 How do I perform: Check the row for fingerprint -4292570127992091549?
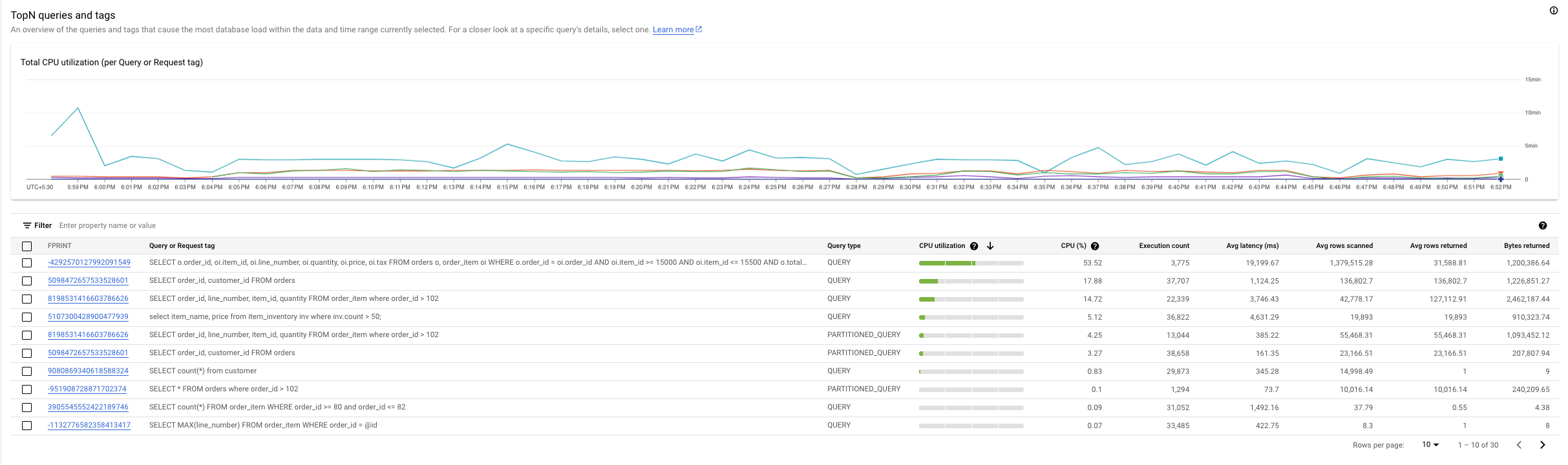[26, 263]
